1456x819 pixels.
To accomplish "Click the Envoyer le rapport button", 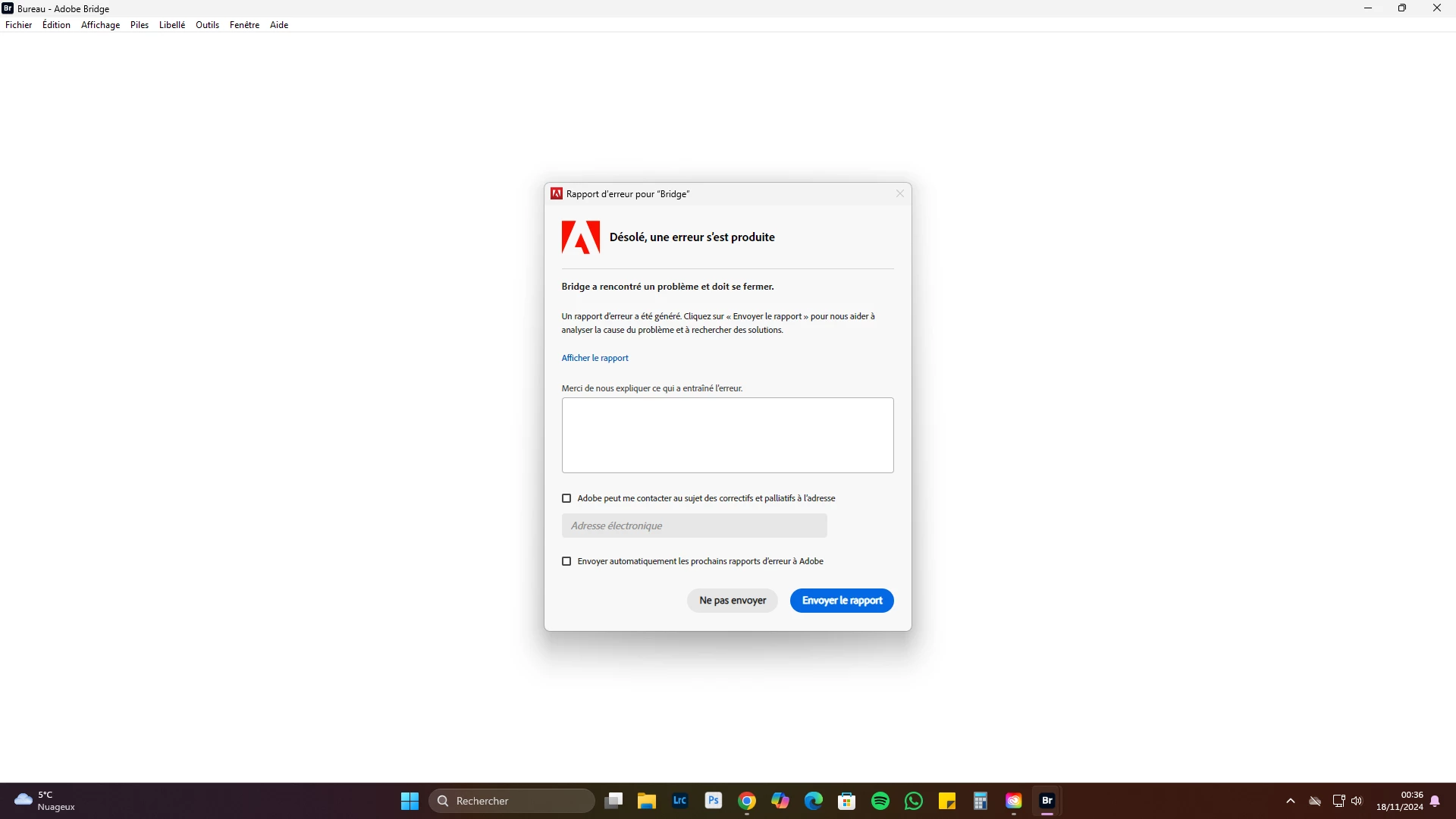I will click(842, 601).
